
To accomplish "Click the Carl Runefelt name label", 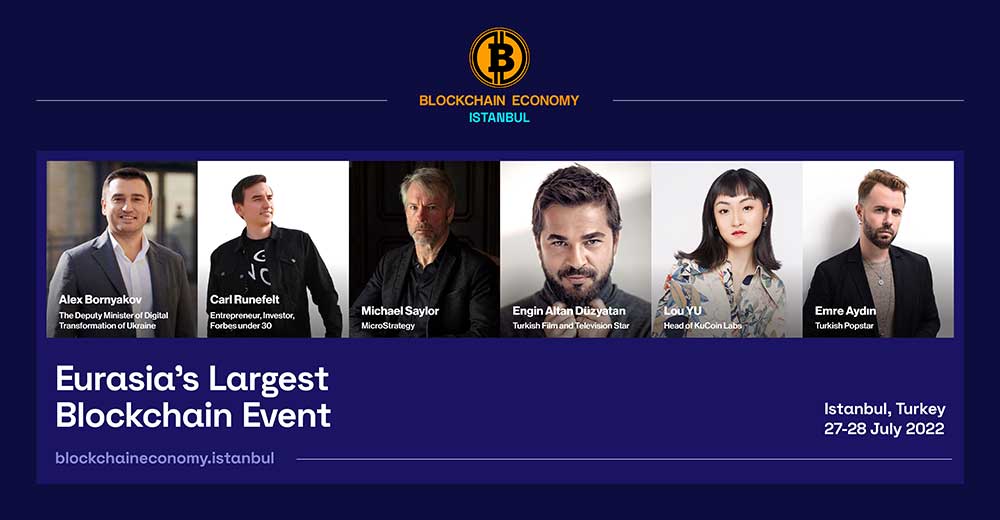I will pos(245,299).
